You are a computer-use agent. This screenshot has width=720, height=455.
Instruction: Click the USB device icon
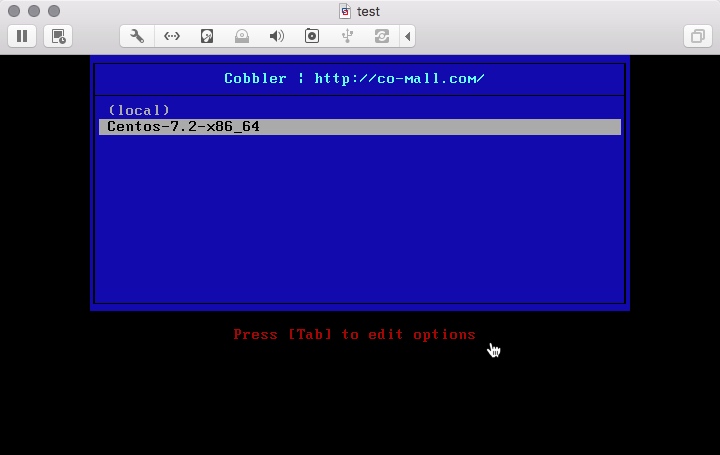click(347, 36)
